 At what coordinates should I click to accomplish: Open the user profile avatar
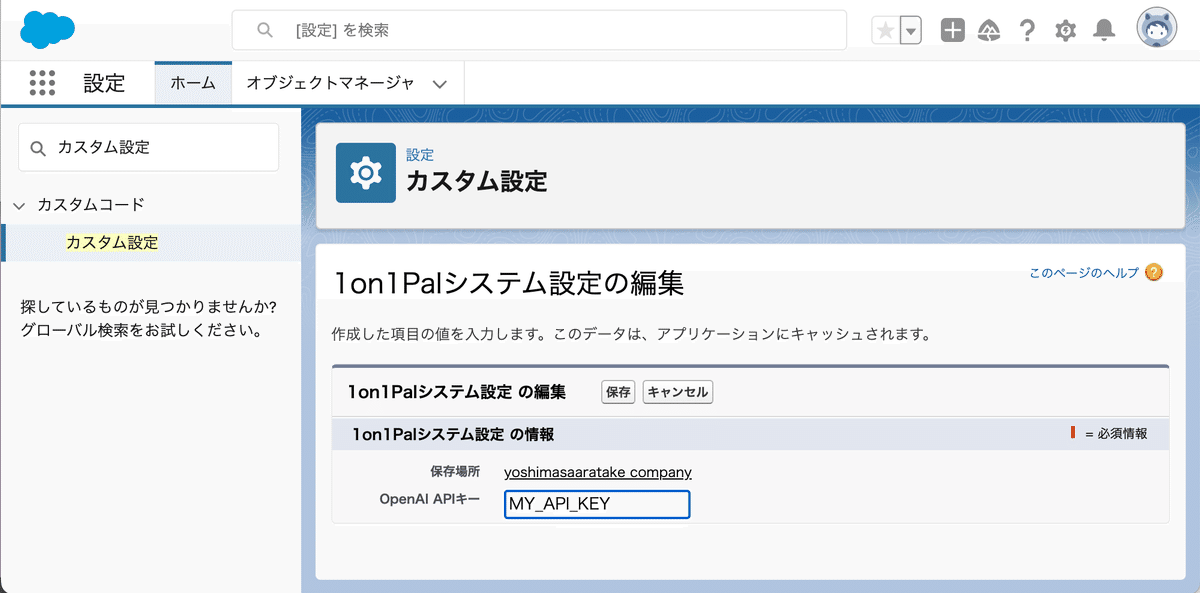[1157, 29]
